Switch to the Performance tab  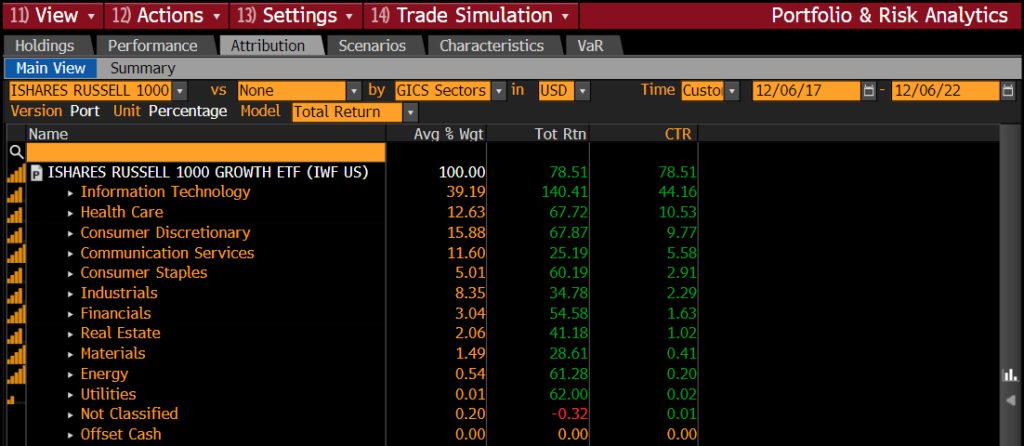click(x=153, y=46)
